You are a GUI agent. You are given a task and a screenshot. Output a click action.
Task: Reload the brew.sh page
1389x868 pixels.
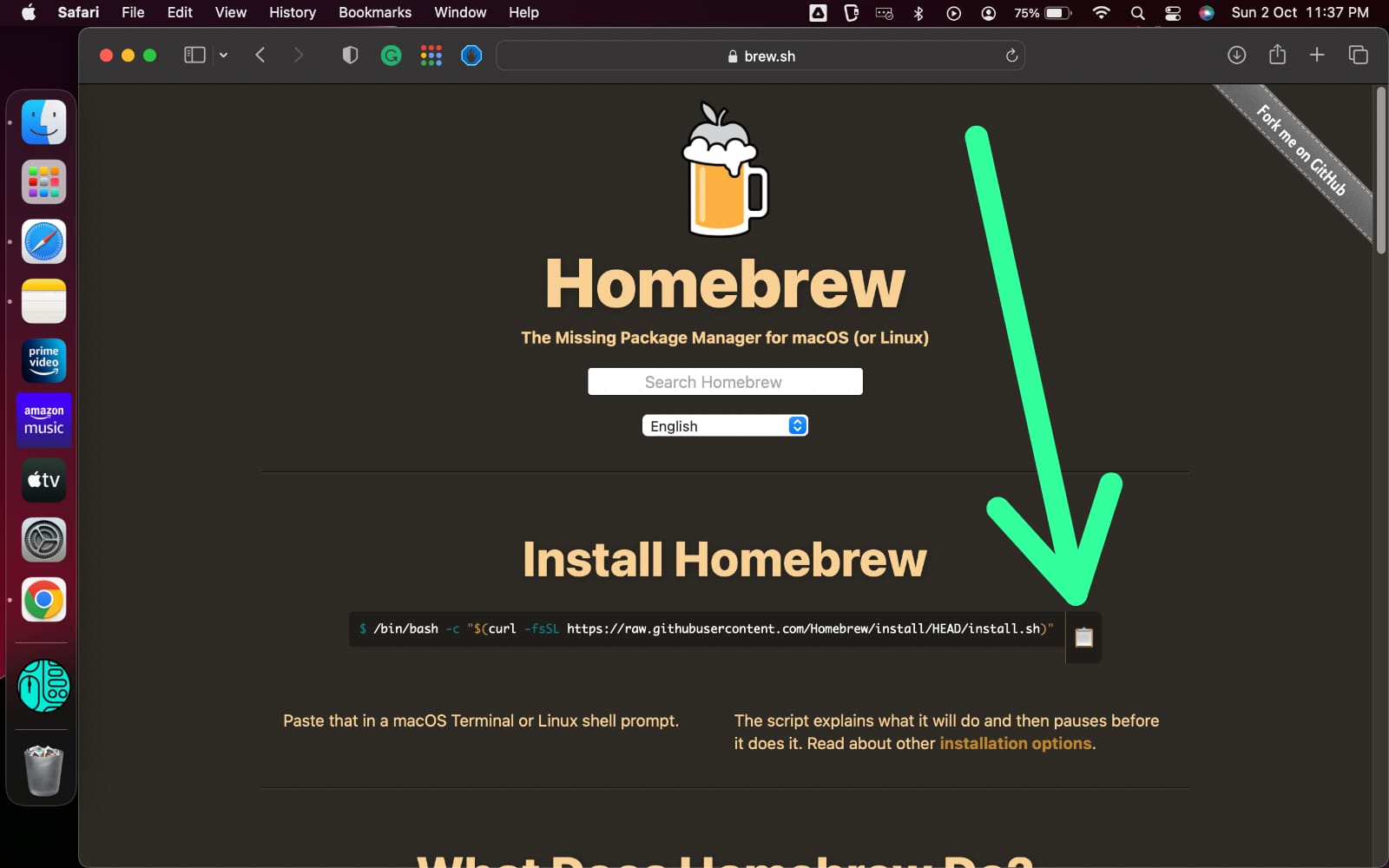[x=1011, y=55]
